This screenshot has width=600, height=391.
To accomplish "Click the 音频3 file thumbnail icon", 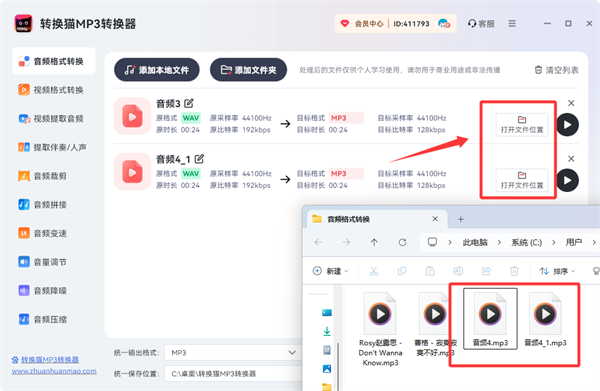I will pos(132,116).
